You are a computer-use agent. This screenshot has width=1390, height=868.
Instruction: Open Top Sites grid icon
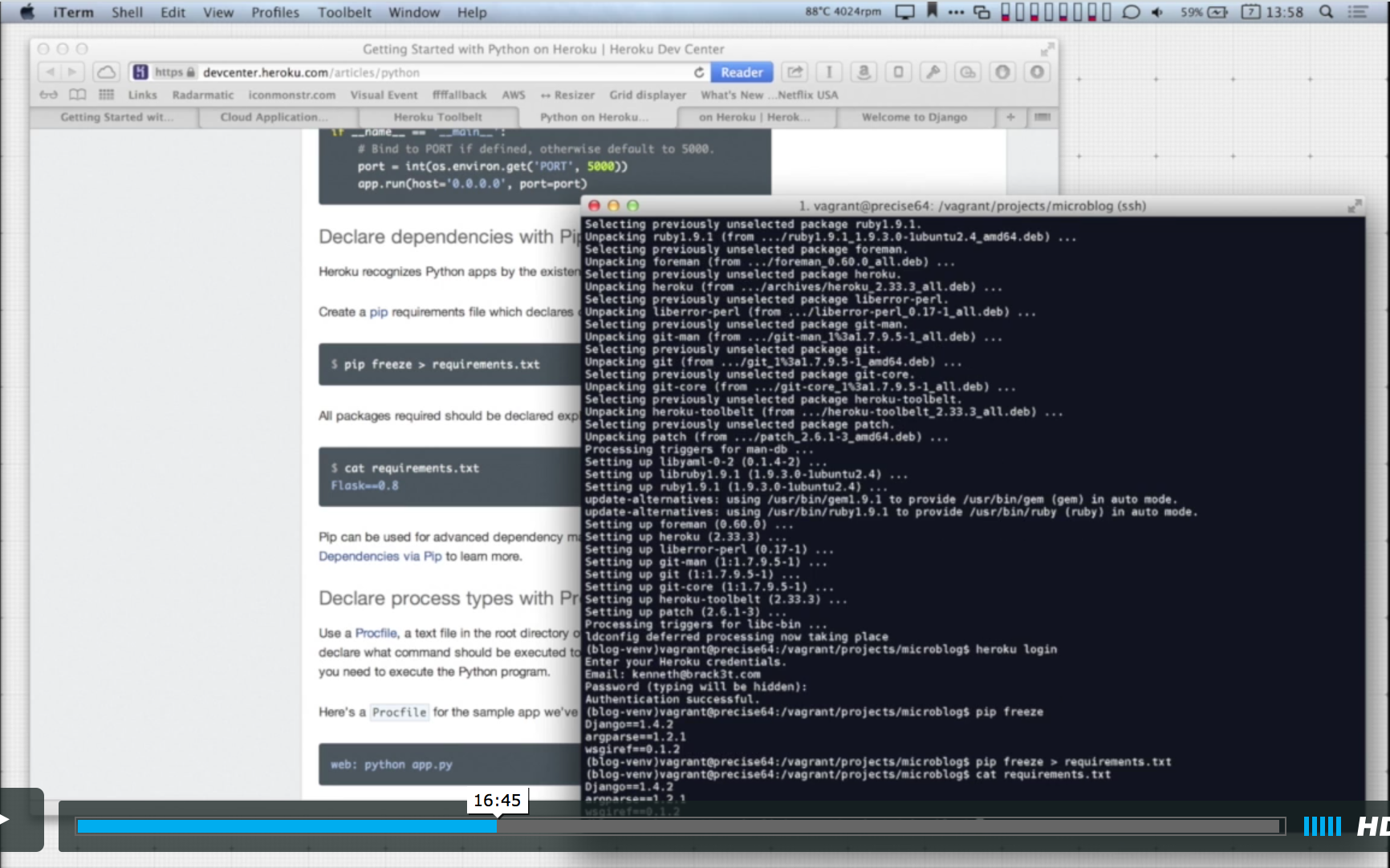point(106,95)
